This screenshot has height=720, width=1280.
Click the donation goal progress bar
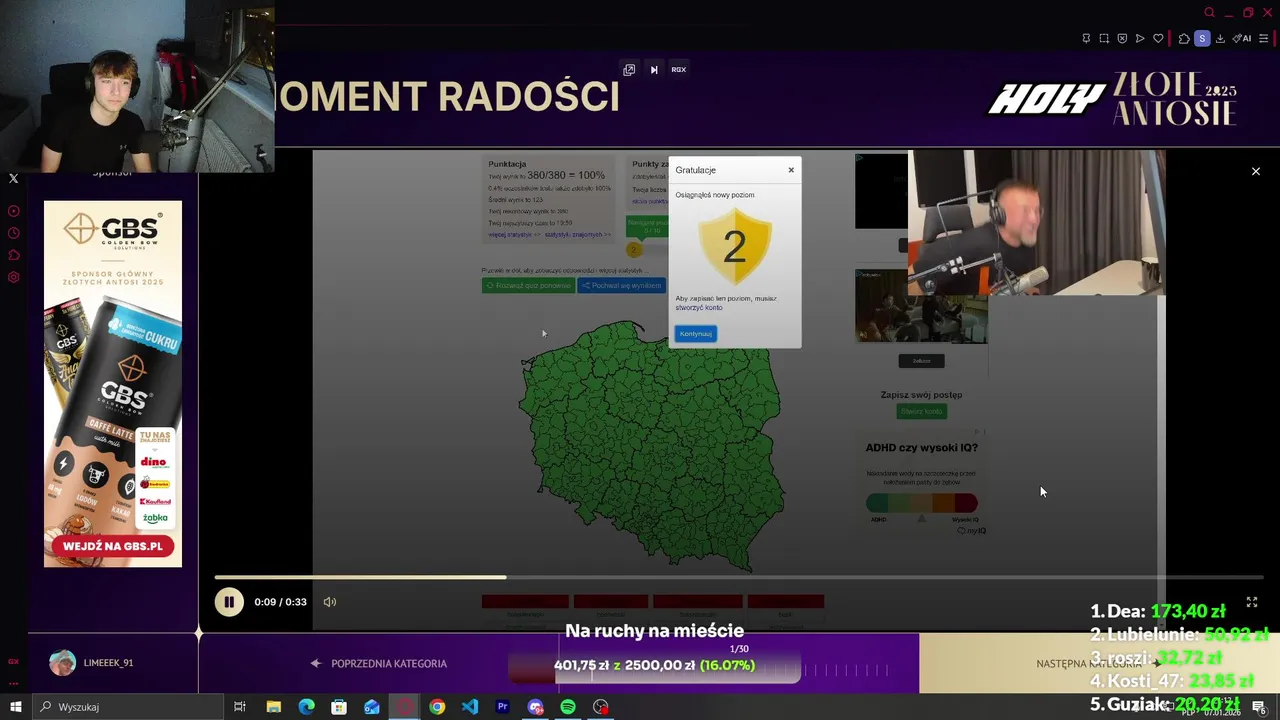pyautogui.click(x=655, y=665)
